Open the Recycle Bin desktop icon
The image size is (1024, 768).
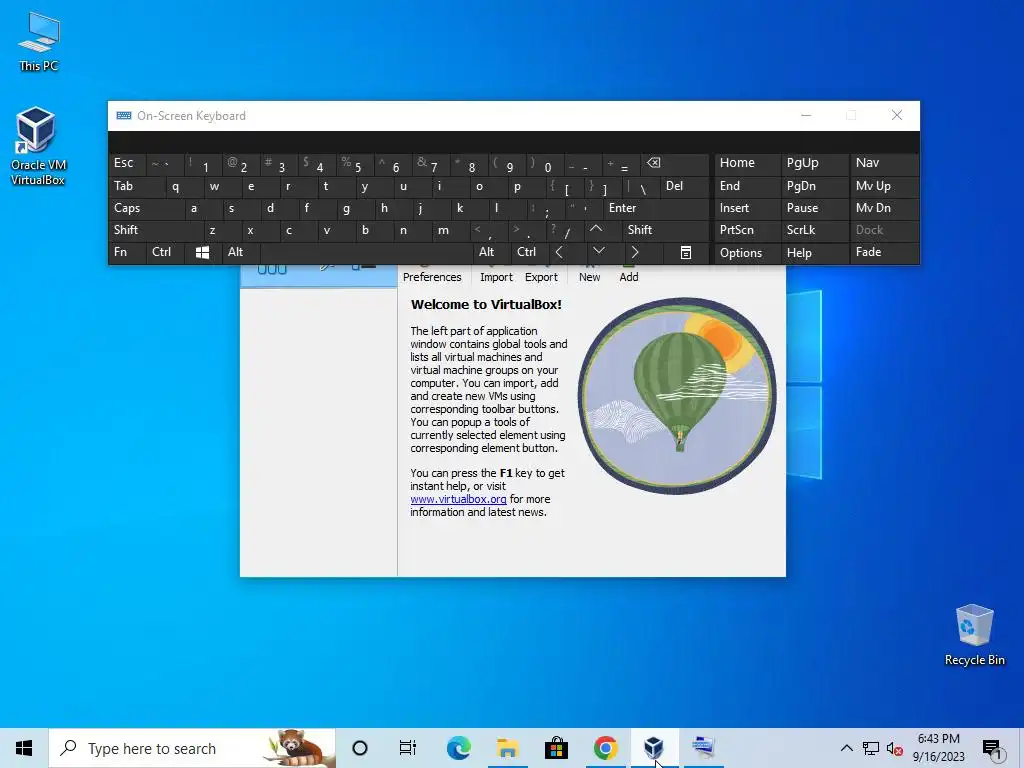pyautogui.click(x=974, y=635)
